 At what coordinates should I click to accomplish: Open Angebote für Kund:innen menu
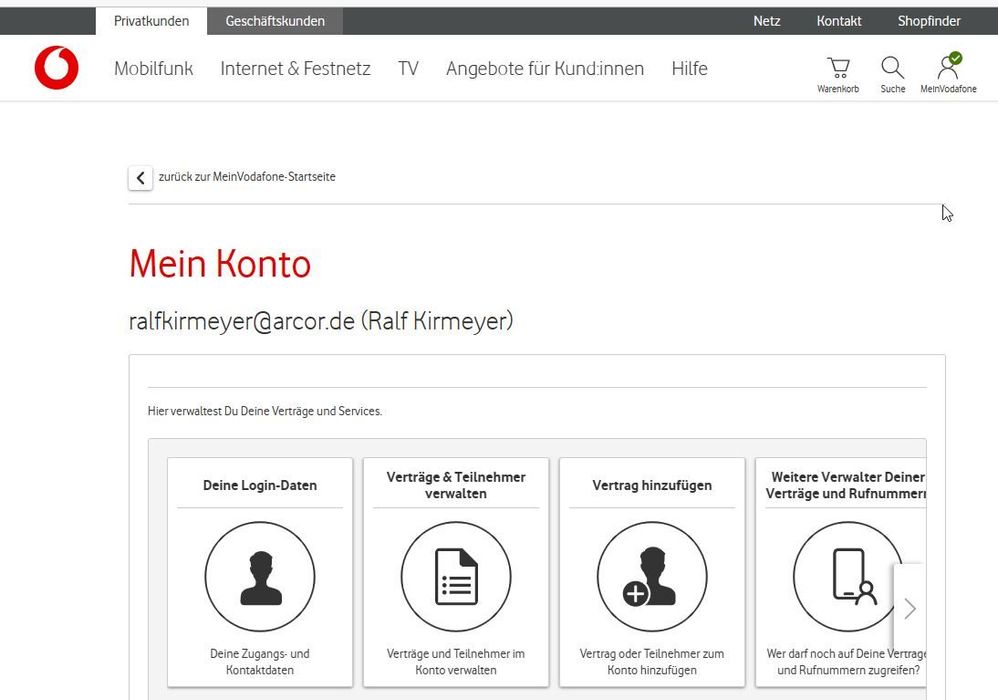tap(545, 68)
